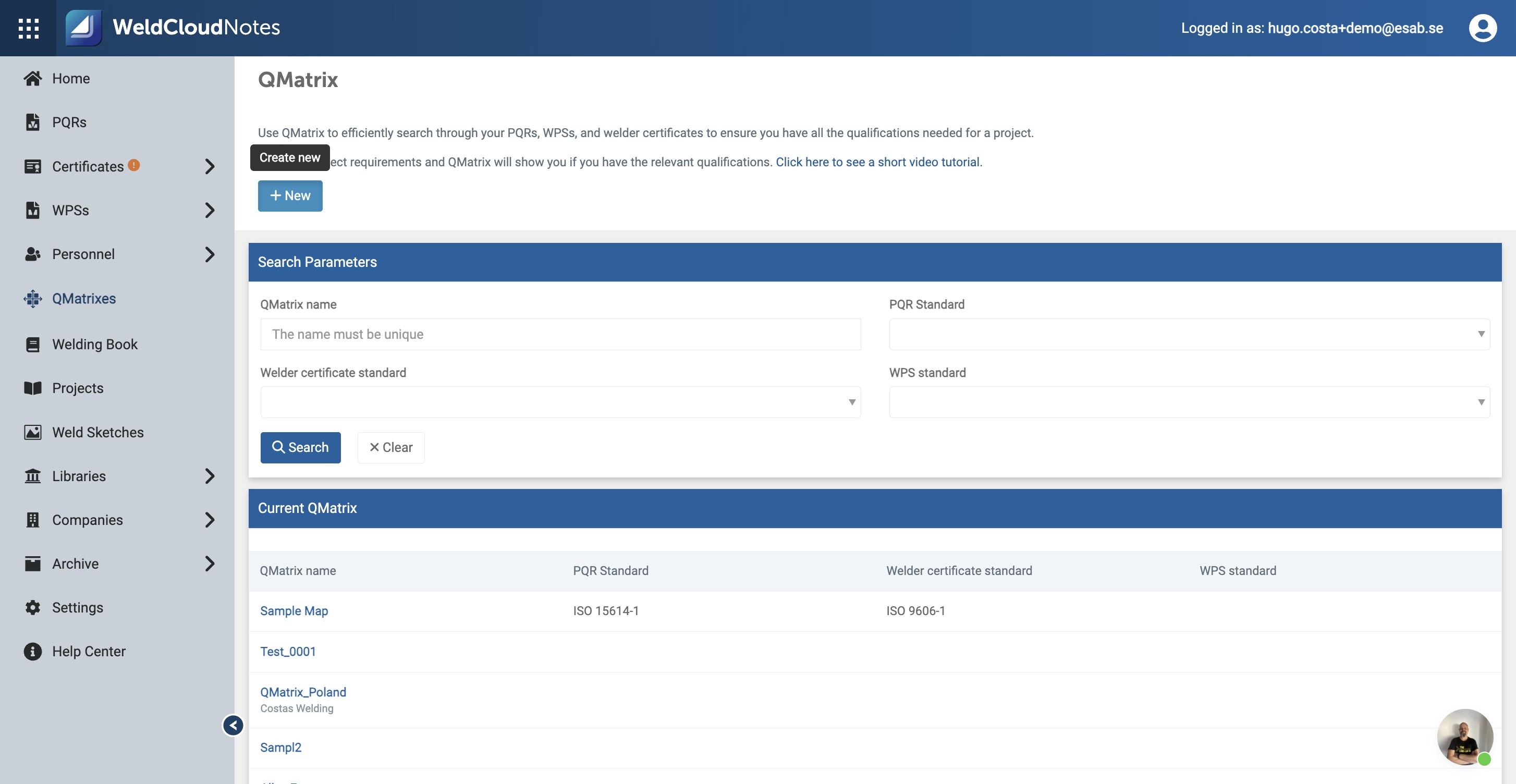
Task: Click the Projects open-book icon
Action: pos(33,388)
